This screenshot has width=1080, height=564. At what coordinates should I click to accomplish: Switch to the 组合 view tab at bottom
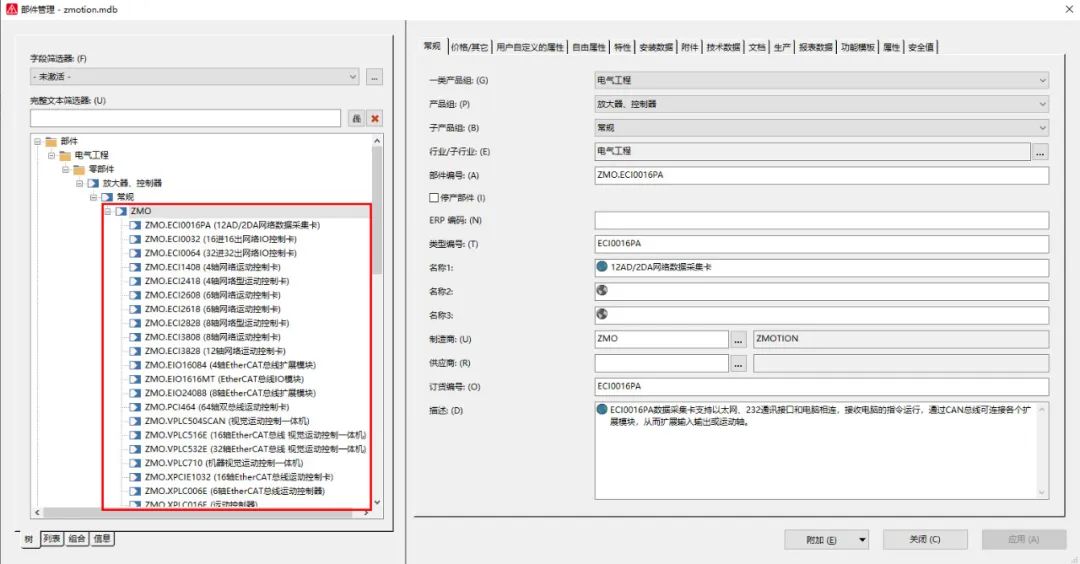click(77, 539)
